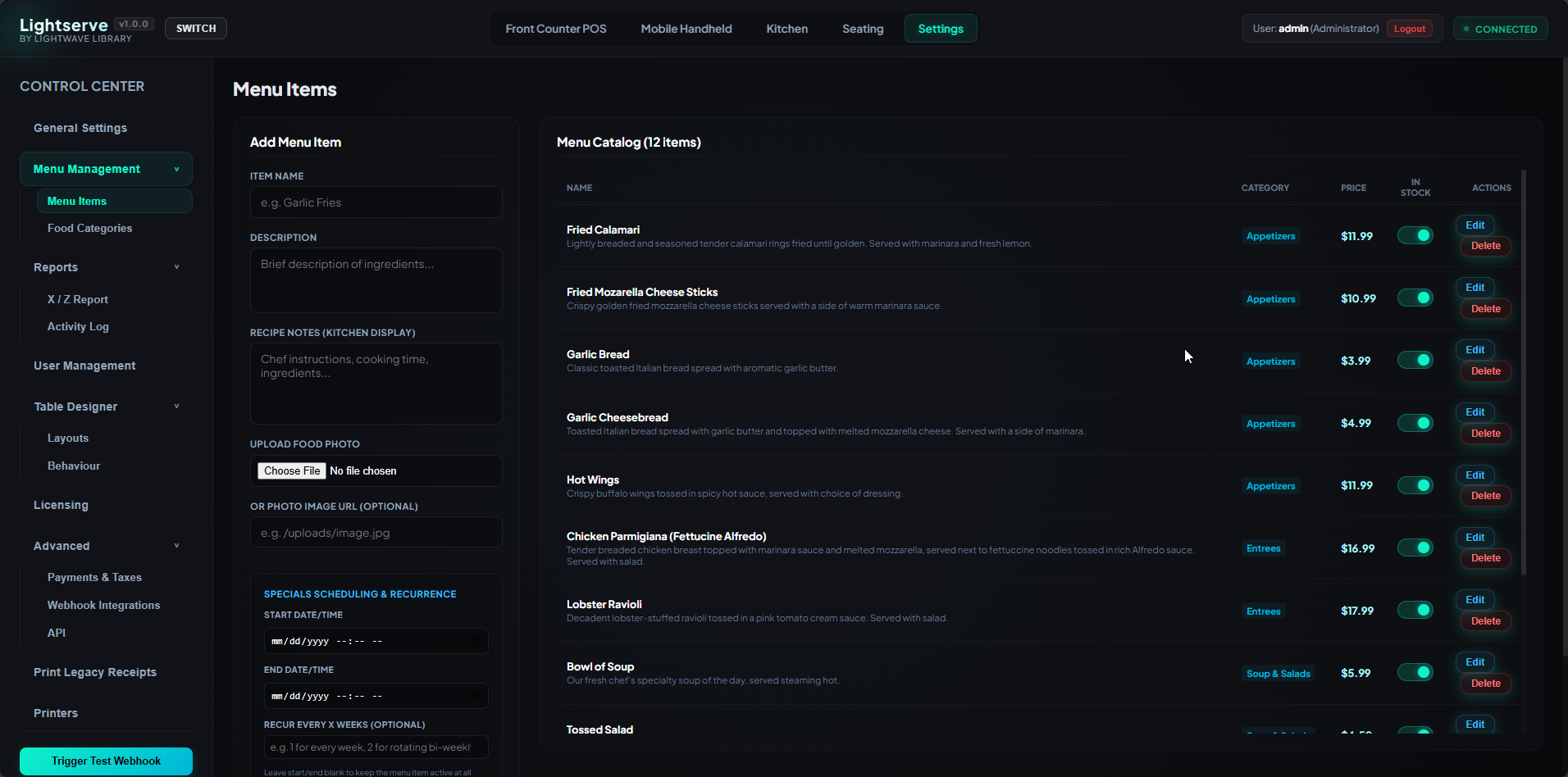The height and width of the screenshot is (777, 1568).
Task: Delete the Garlic Cheesebread item
Action: pos(1485,434)
